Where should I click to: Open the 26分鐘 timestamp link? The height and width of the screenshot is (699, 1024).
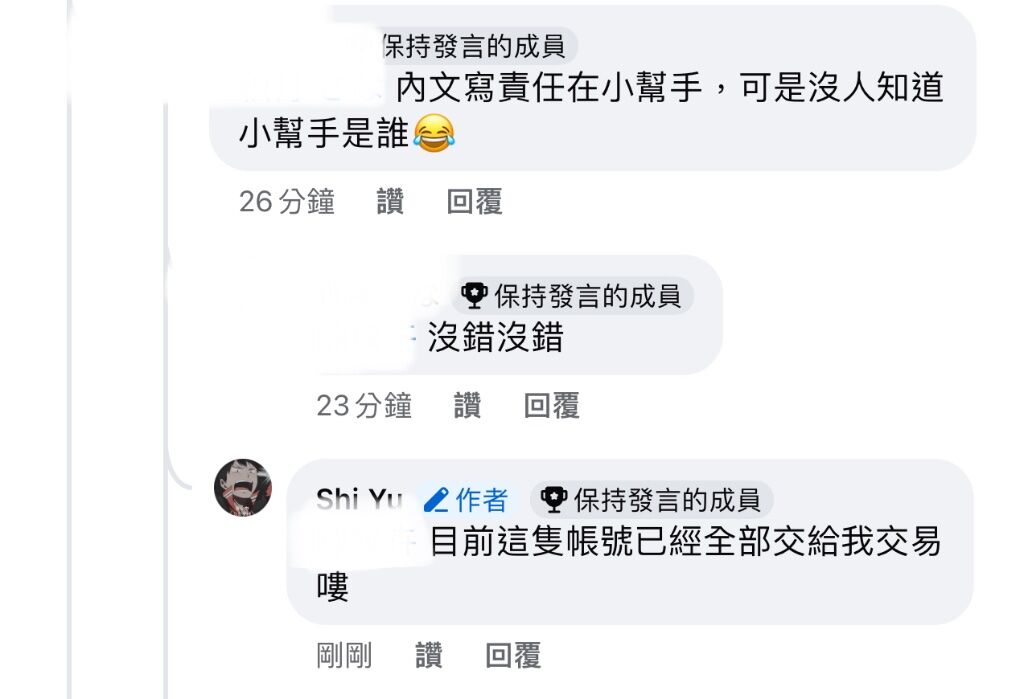tap(287, 201)
